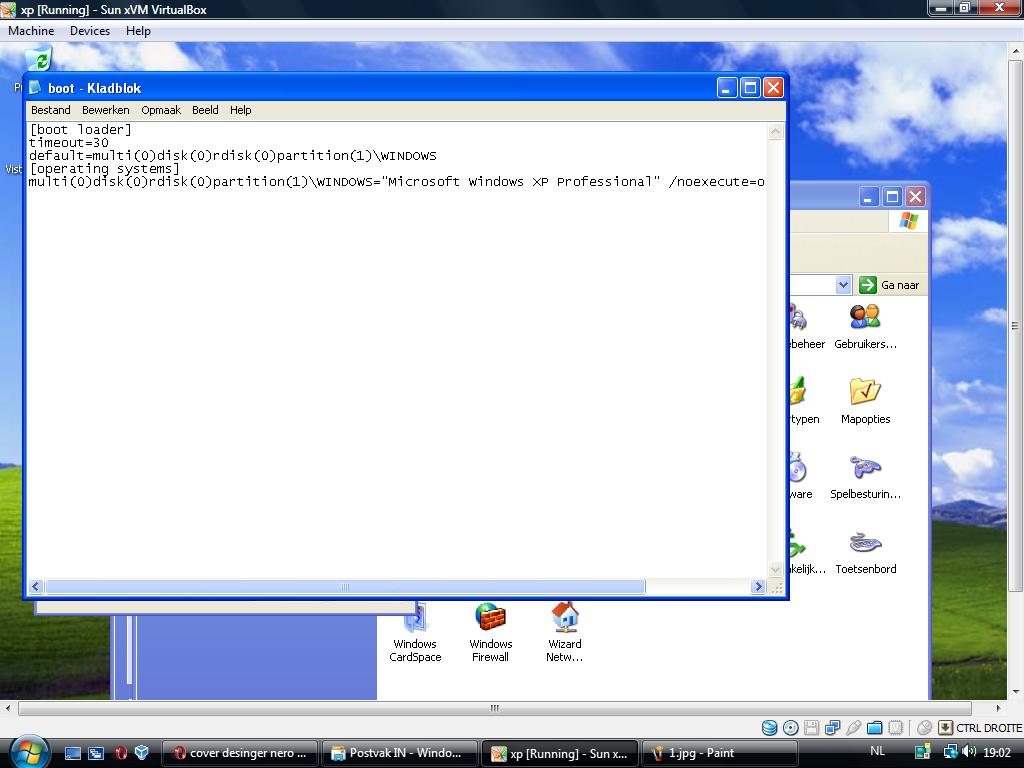
Task: Open the Recycle Bin on the XP desktop
Action: coord(39,59)
